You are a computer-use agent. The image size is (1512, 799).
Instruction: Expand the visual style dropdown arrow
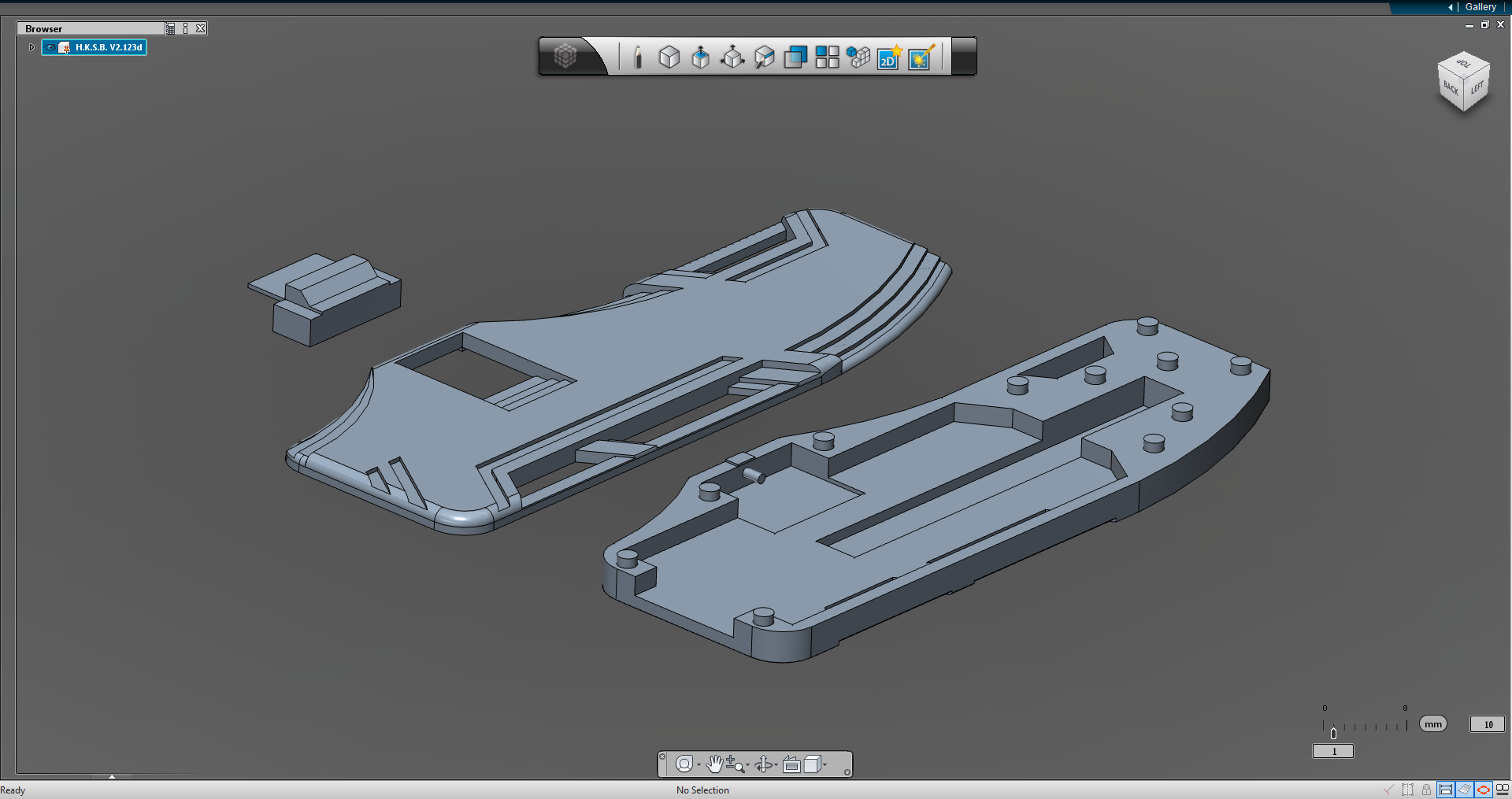[825, 764]
